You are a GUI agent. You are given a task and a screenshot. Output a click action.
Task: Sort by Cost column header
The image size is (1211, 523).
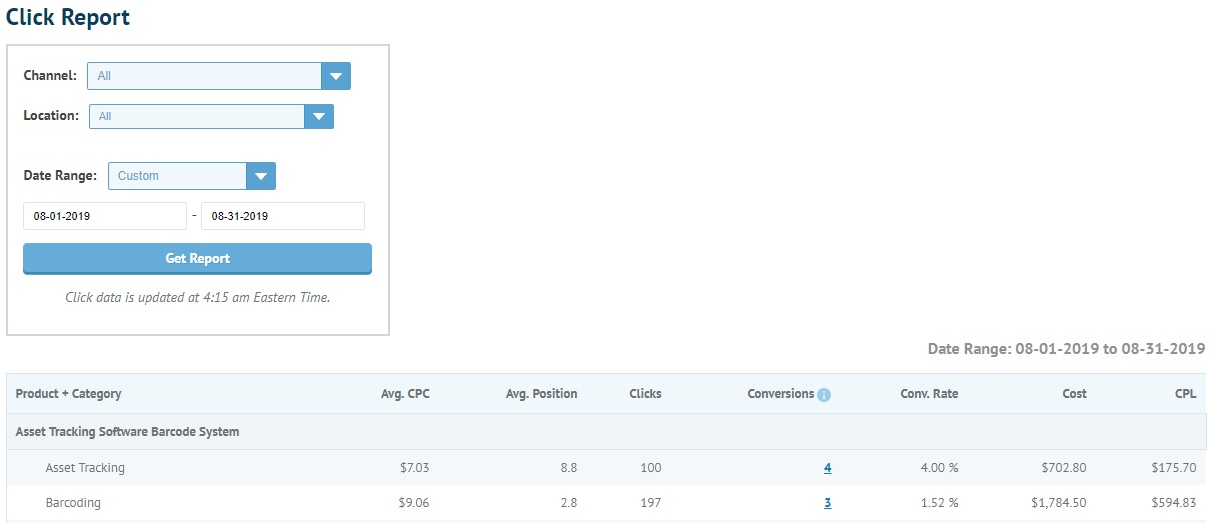coord(1074,394)
